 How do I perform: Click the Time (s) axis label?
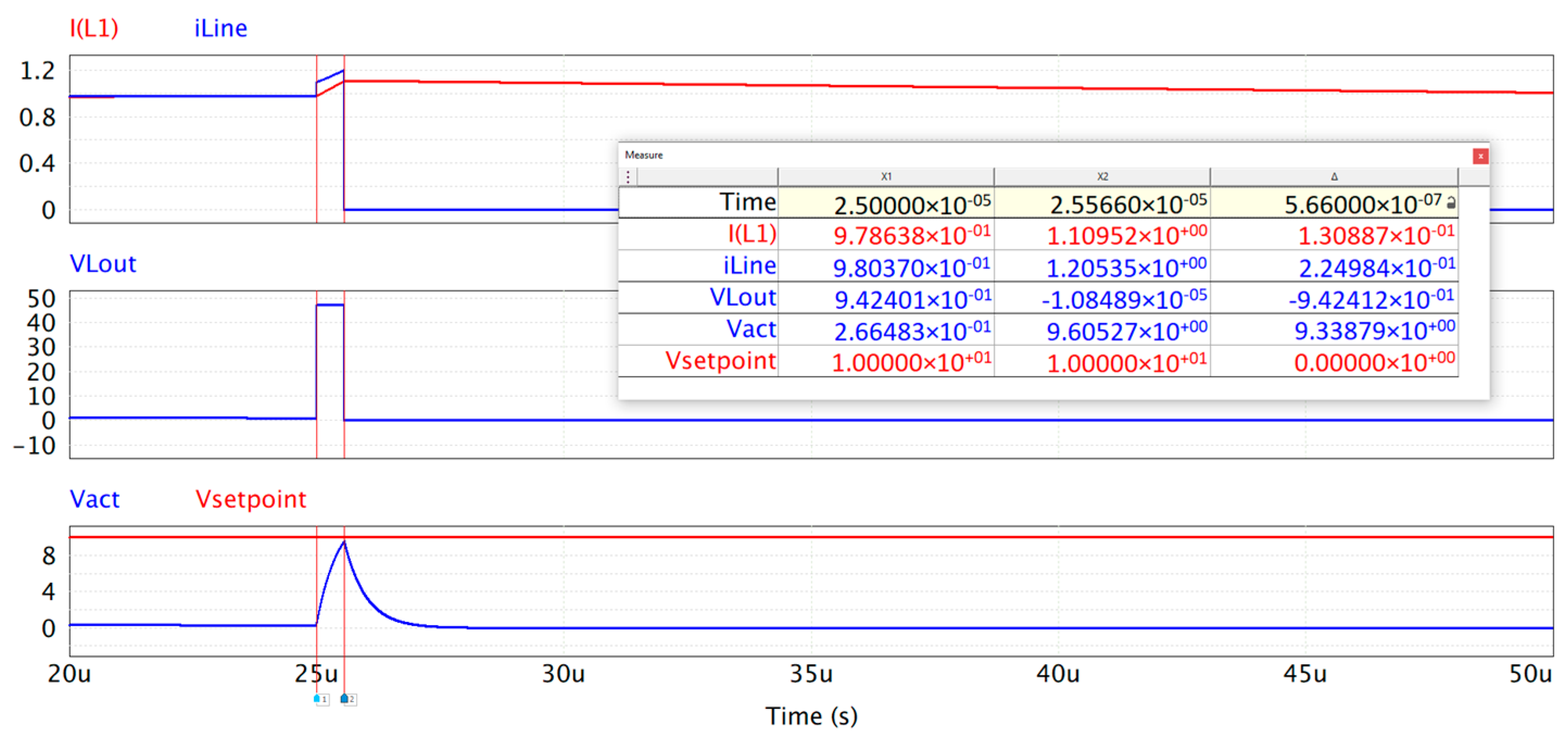pos(811,716)
